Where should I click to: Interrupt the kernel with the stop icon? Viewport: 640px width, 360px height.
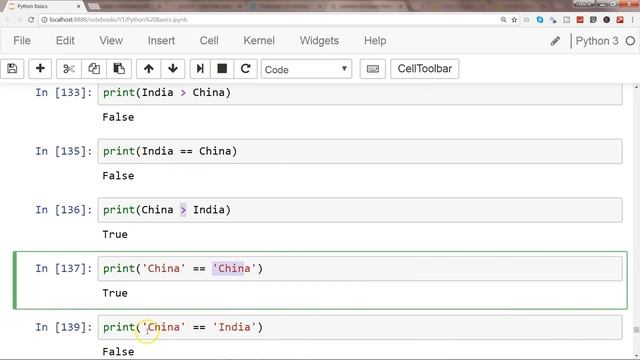pos(222,69)
